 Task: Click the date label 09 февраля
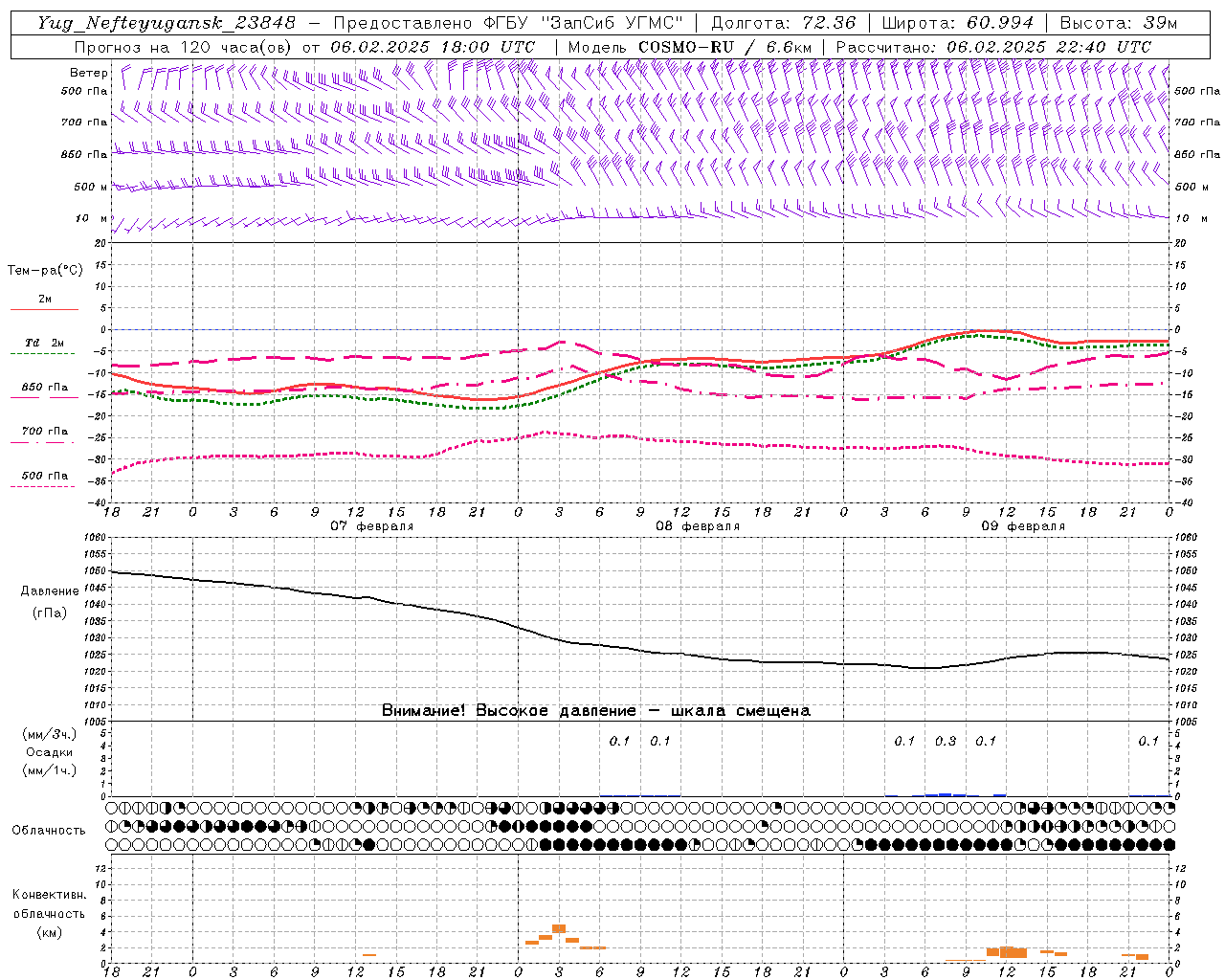click(1023, 526)
